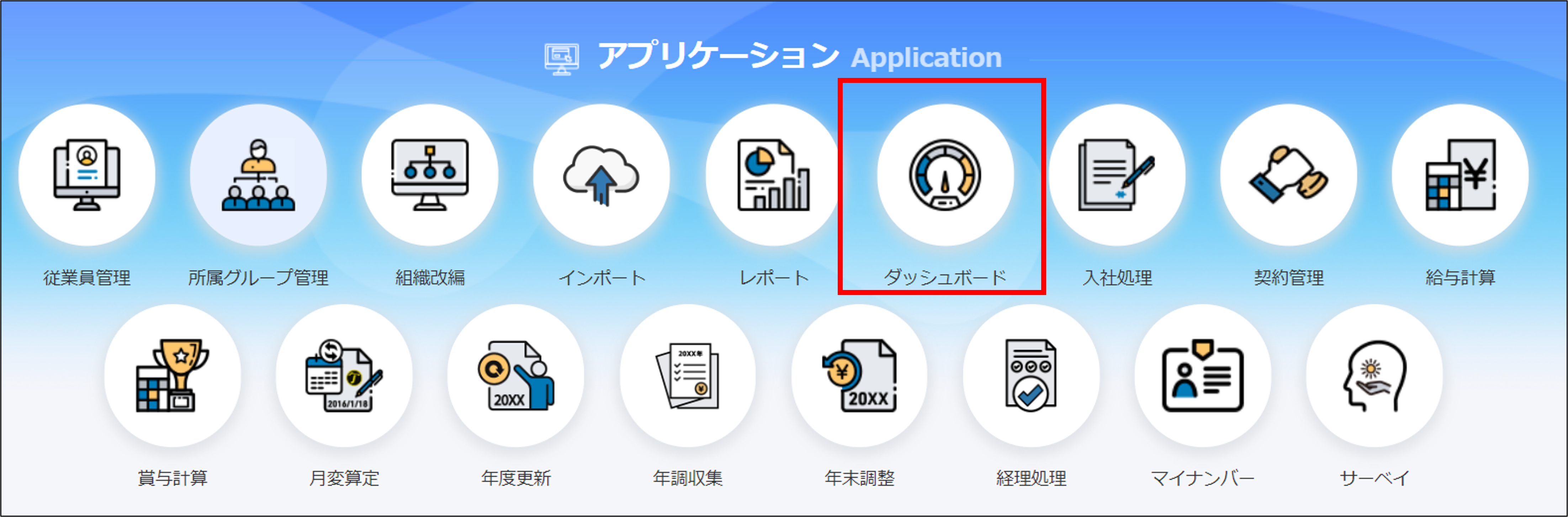Open the 入社処理 document signing icon

coord(1116,175)
